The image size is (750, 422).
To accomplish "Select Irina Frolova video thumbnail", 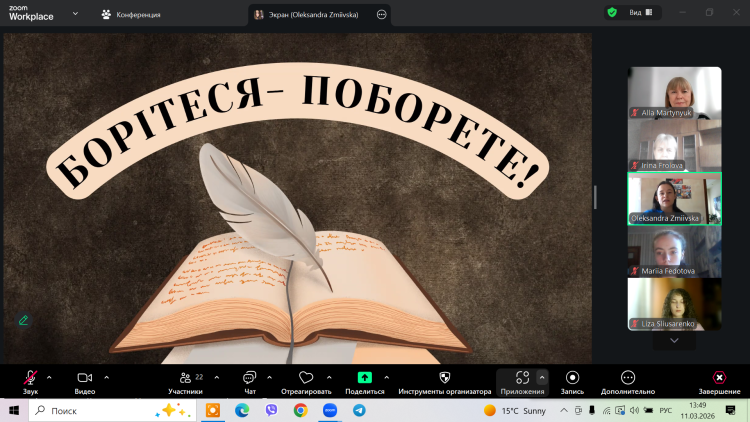I will tap(674, 145).
